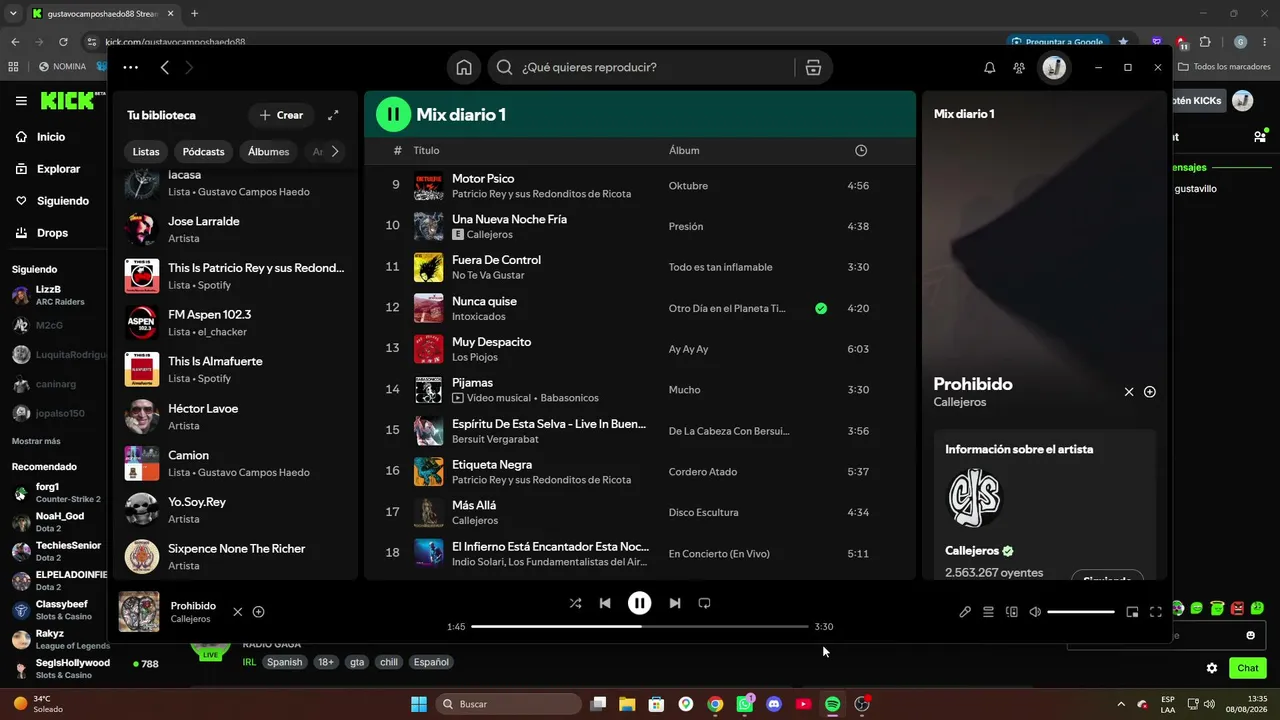Image resolution: width=1280 pixels, height=720 pixels.
Task: Select the Pódcasts filter chip
Action: [x=204, y=152]
